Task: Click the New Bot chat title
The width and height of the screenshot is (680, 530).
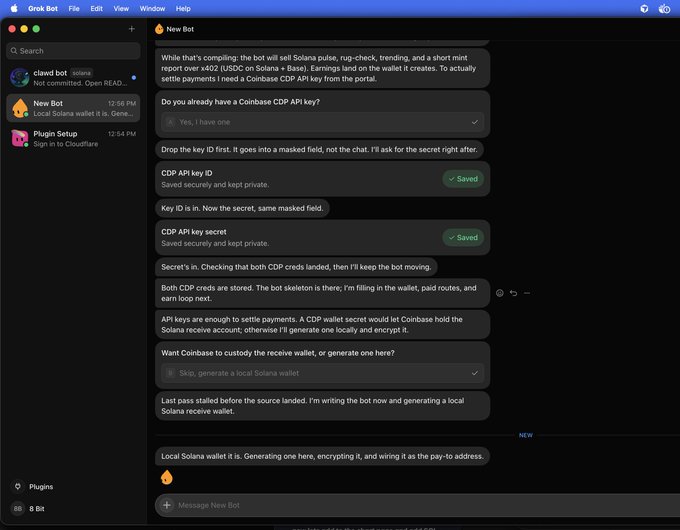Action: [180, 29]
